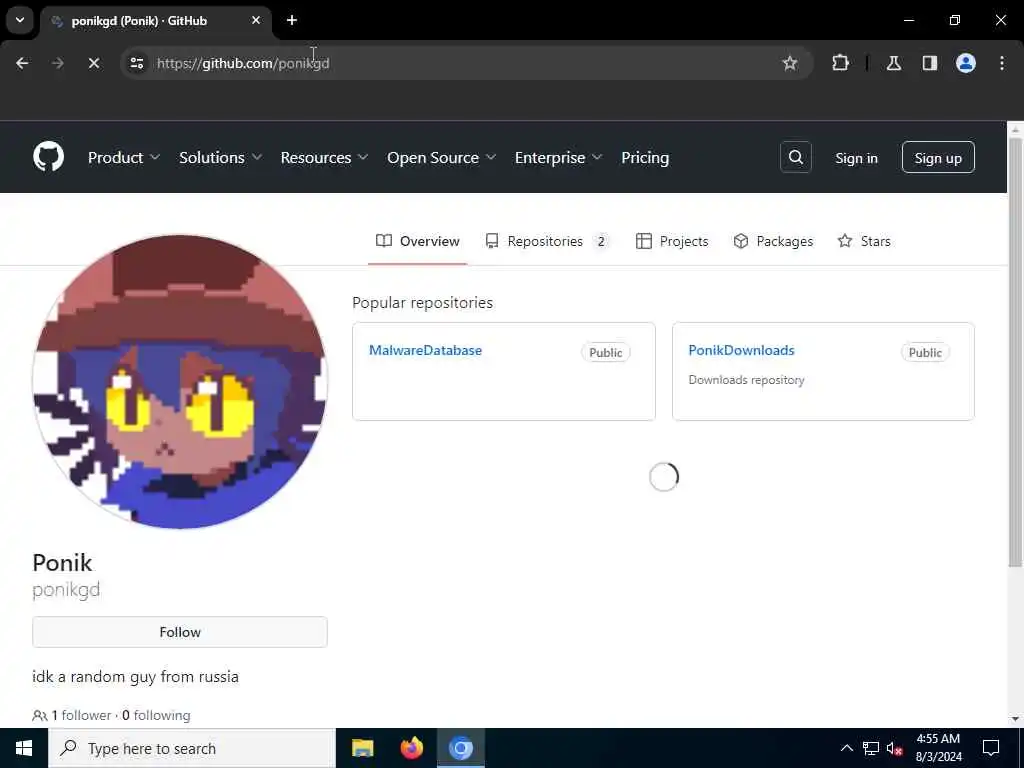Click the Sign in link
Screen dimensions: 1024x768
point(856,158)
